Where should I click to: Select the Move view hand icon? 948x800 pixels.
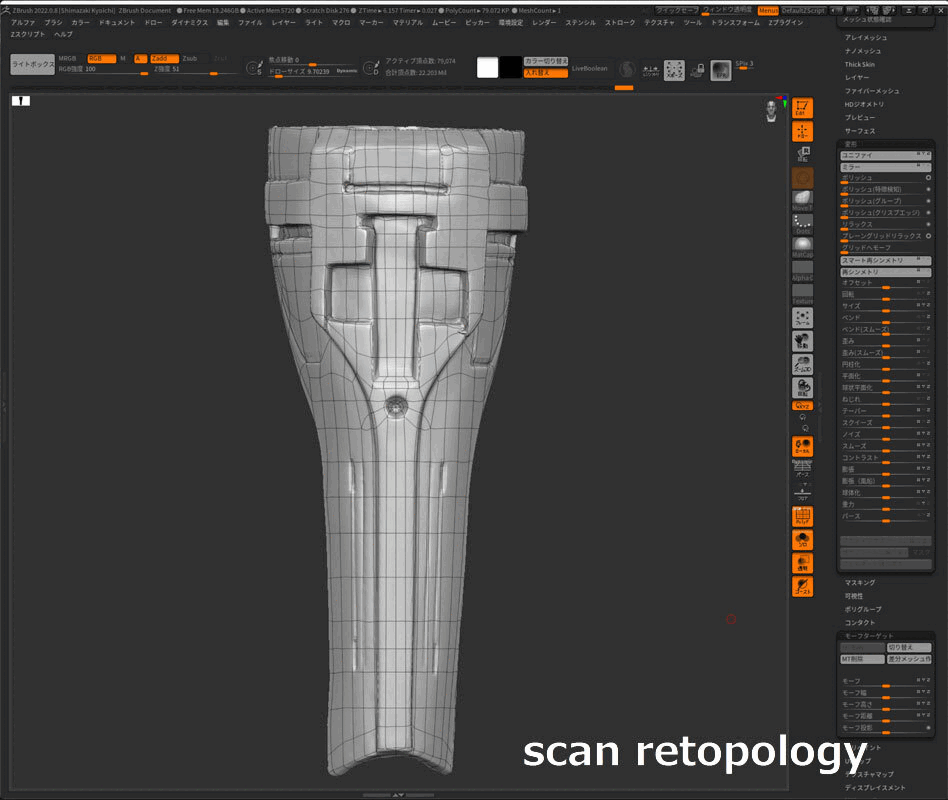click(802, 342)
